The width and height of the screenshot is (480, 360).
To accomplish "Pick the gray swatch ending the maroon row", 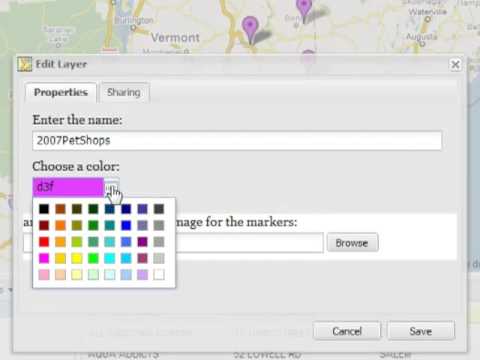I will [x=159, y=225].
